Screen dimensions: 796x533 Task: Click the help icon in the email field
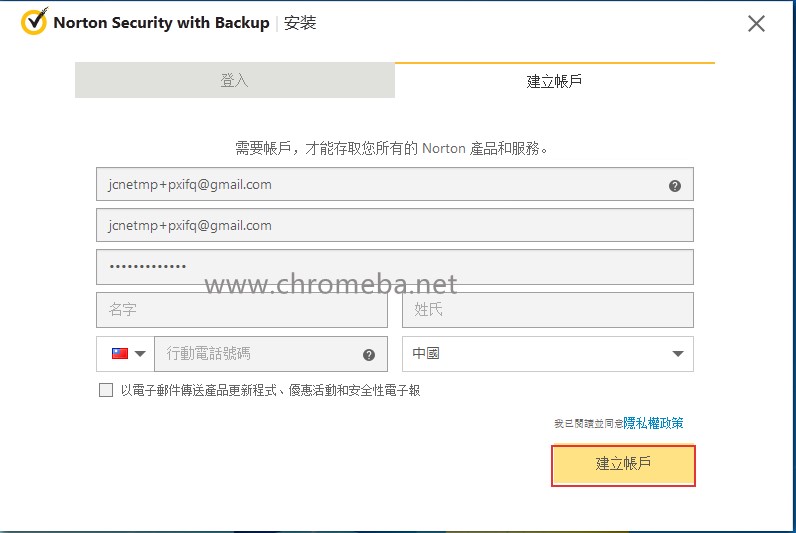(x=675, y=185)
